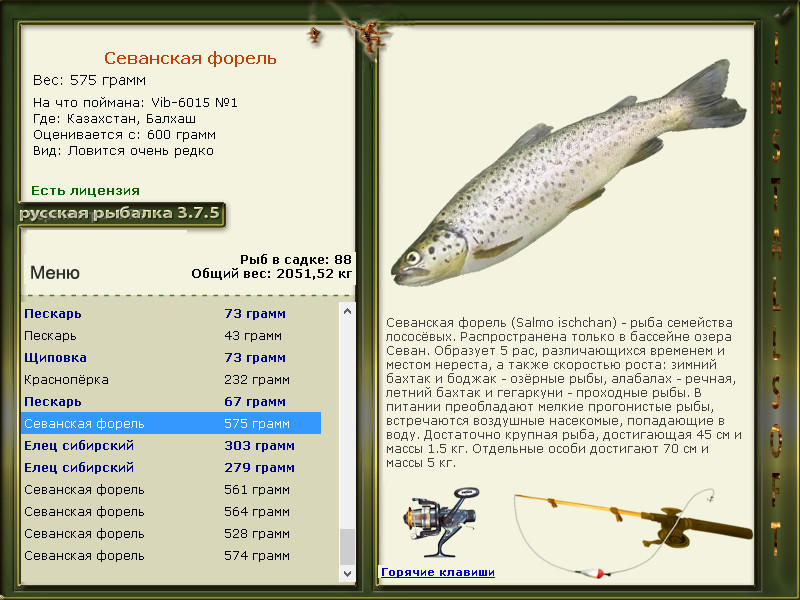Select Севанская форель 528 грамм row
Screen dimensions: 800x600
[x=171, y=533]
